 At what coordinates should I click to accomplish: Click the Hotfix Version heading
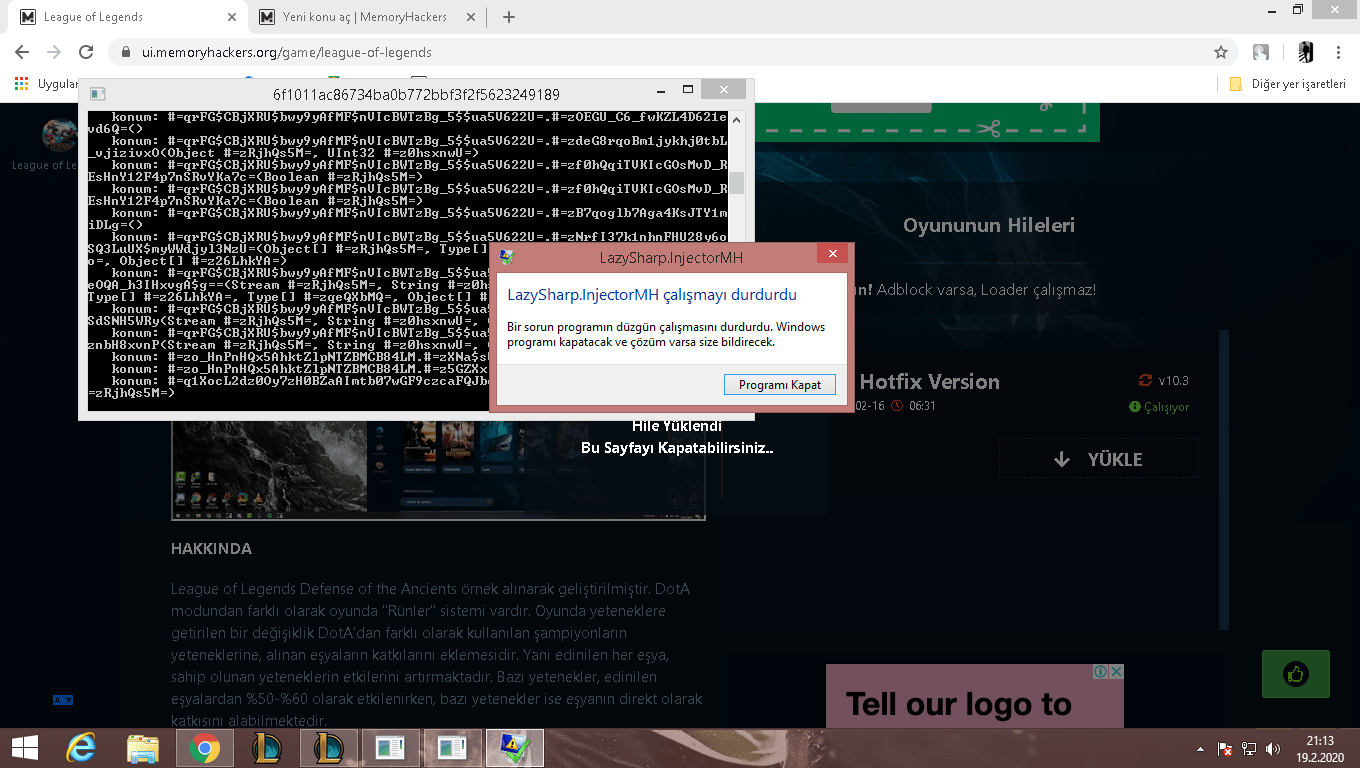tap(929, 382)
